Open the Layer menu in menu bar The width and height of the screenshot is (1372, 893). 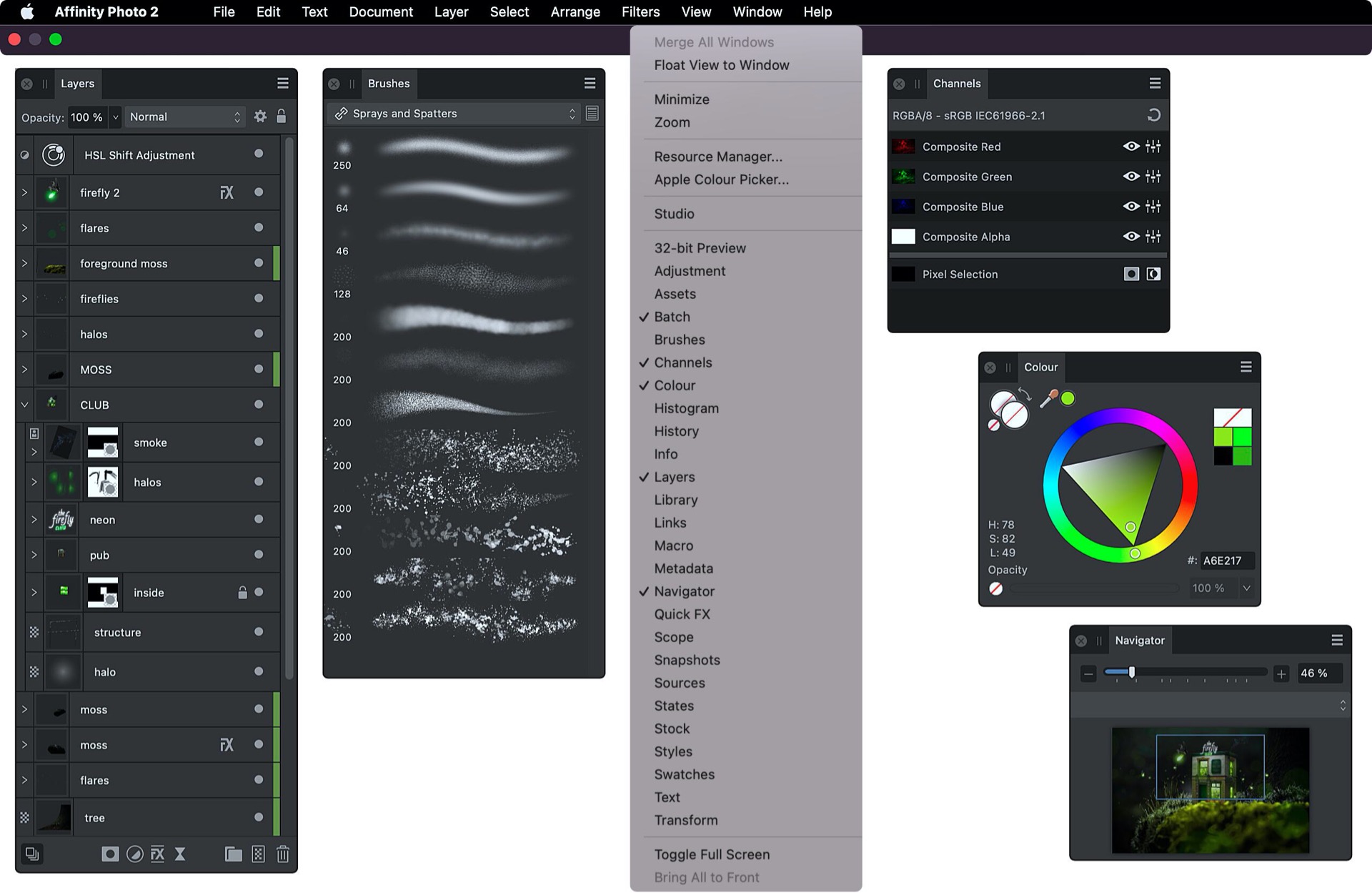click(x=451, y=12)
